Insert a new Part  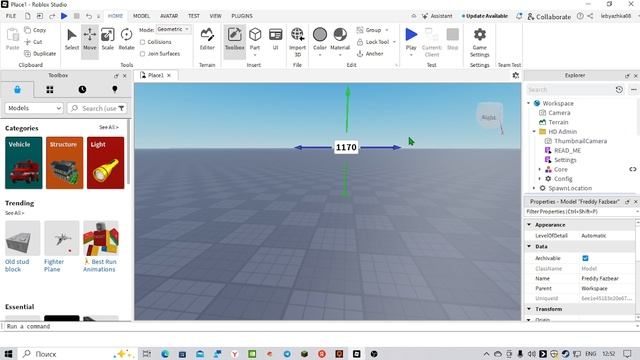click(255, 39)
